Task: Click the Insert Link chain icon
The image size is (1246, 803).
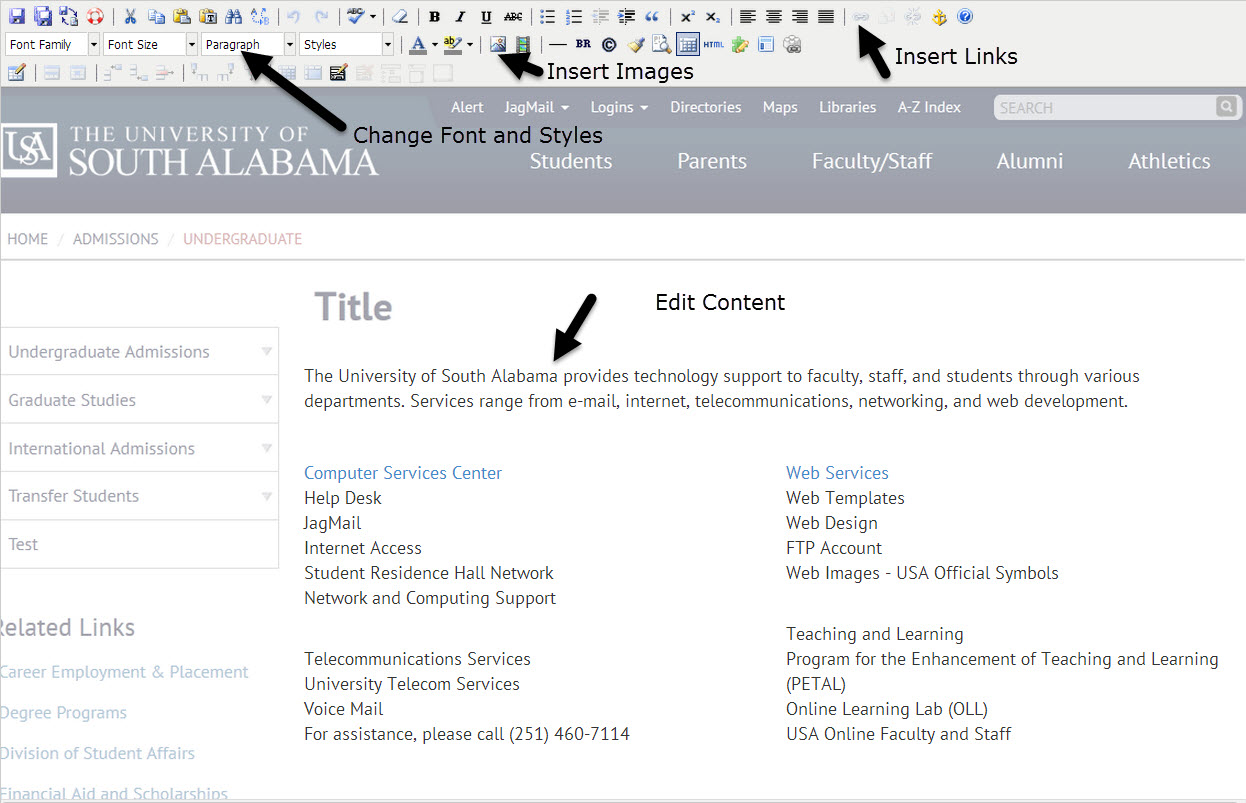Action: point(861,16)
